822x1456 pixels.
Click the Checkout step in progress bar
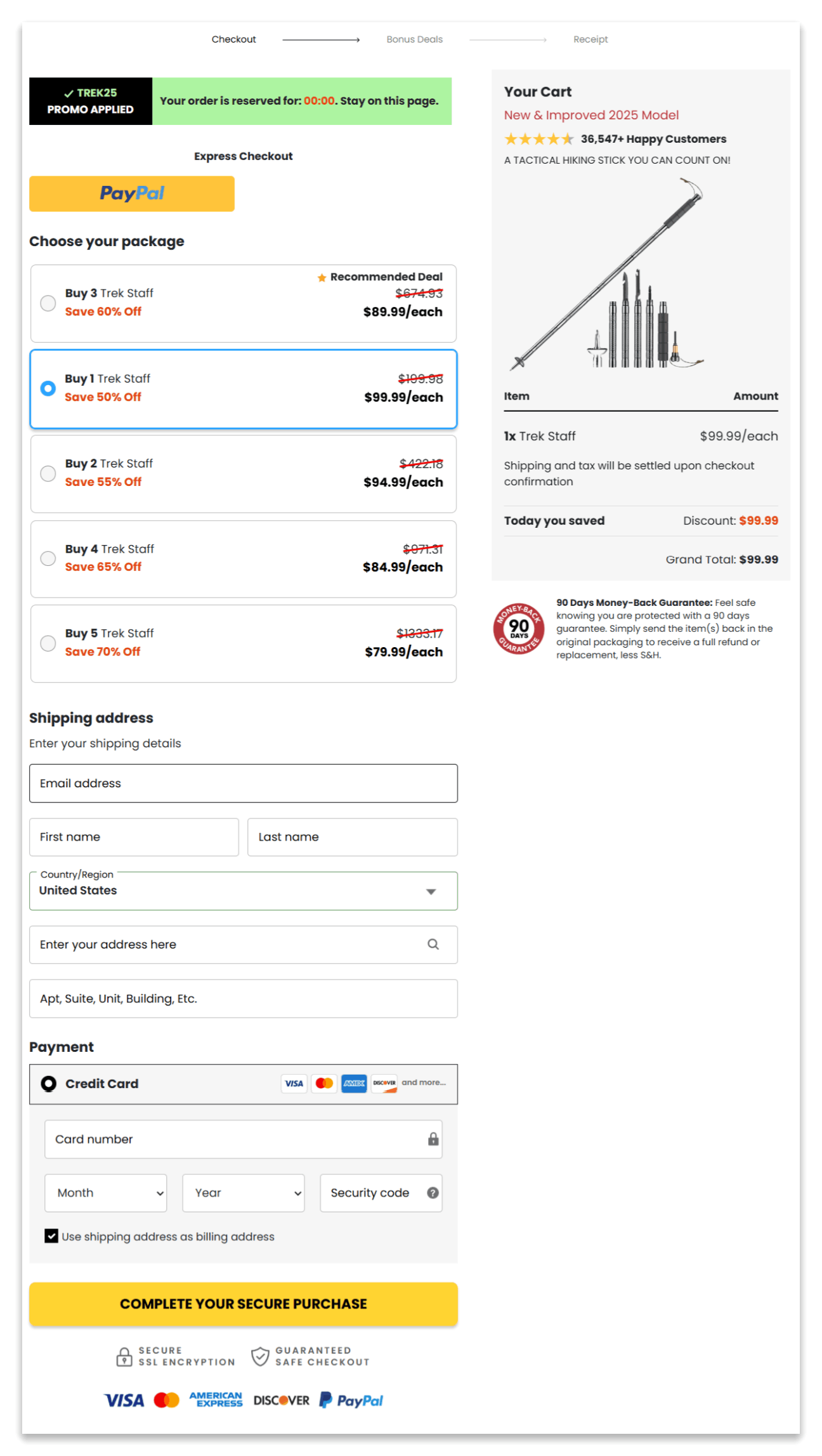tap(234, 39)
